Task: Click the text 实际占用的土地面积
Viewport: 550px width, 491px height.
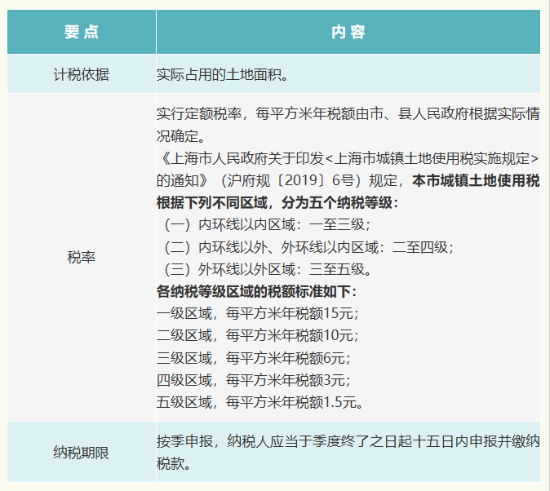Action: 222,75
